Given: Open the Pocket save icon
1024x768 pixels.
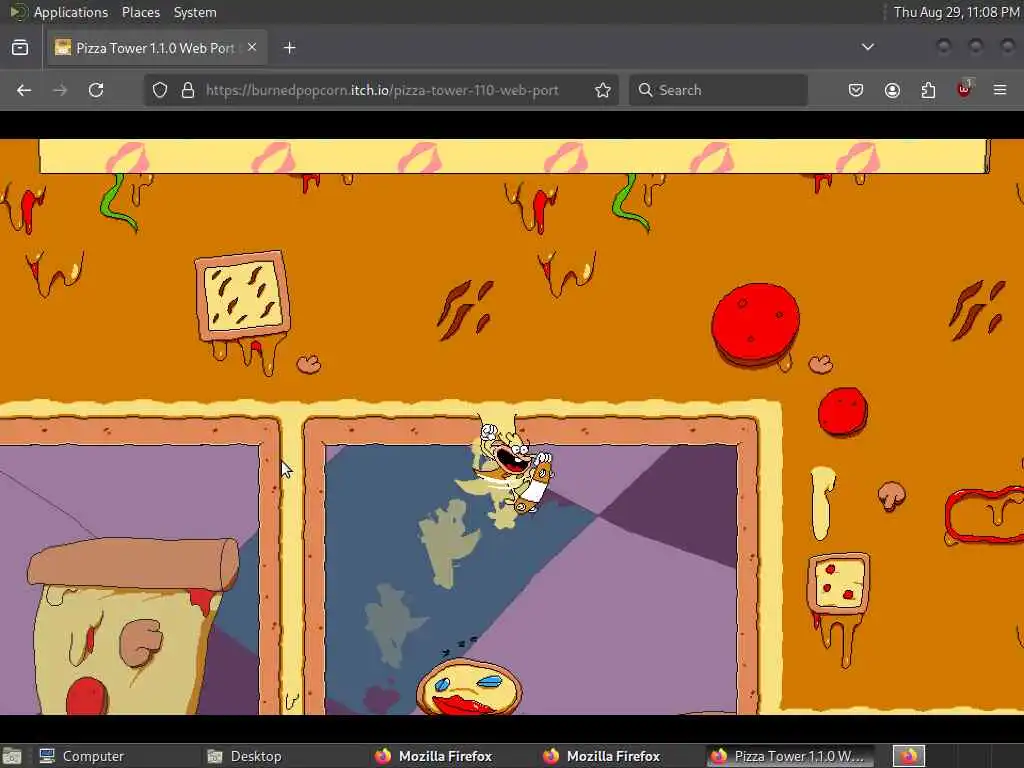Looking at the screenshot, I should click(856, 90).
